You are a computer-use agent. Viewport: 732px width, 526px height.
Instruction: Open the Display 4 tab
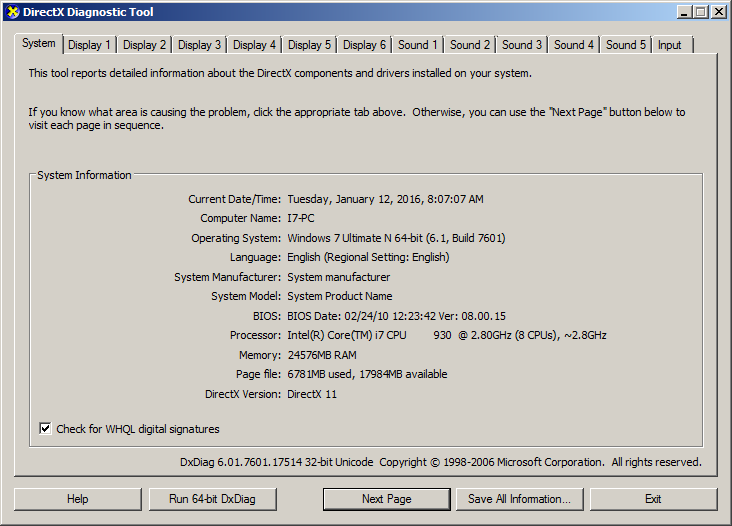[x=254, y=45]
